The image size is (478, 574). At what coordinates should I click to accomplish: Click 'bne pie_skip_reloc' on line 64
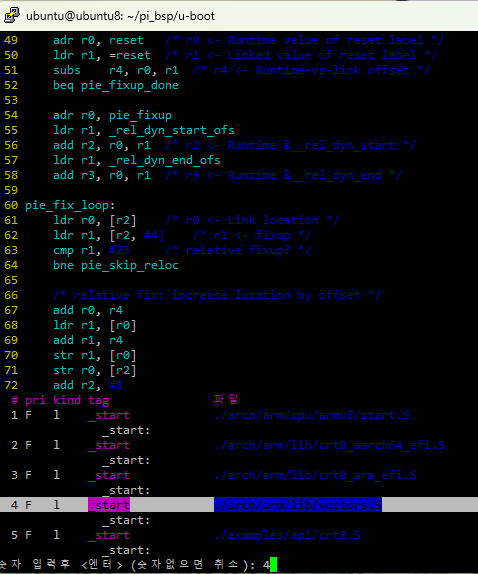pyautogui.click(x=116, y=265)
